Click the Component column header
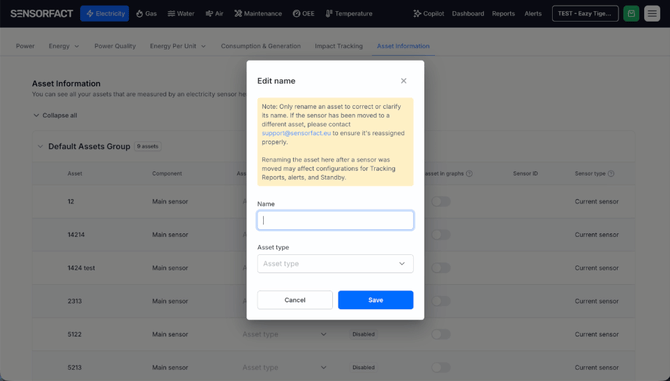The height and width of the screenshot is (381, 670). tap(167, 174)
